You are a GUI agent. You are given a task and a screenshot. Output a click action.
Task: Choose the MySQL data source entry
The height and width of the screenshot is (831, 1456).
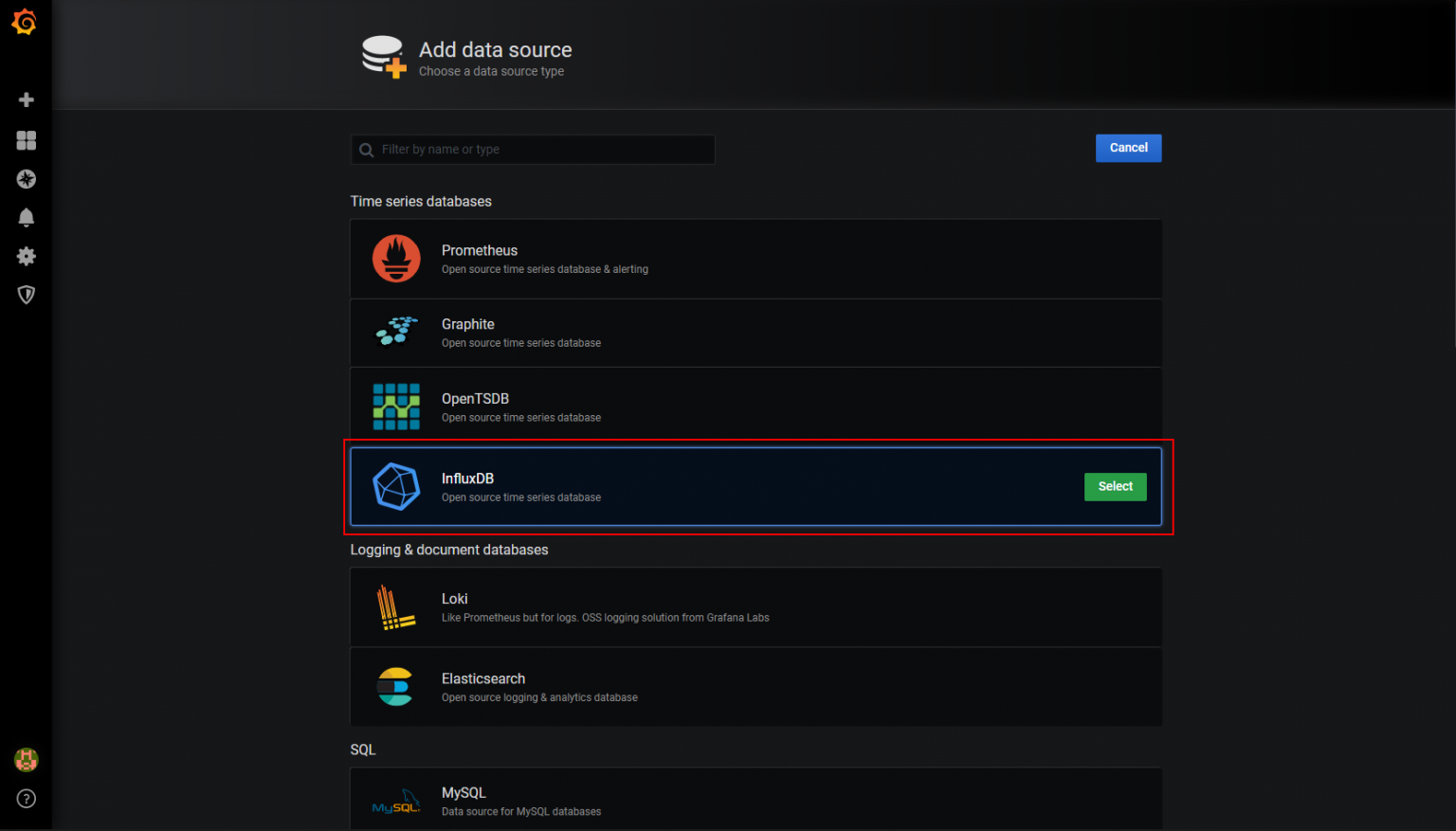tap(755, 800)
